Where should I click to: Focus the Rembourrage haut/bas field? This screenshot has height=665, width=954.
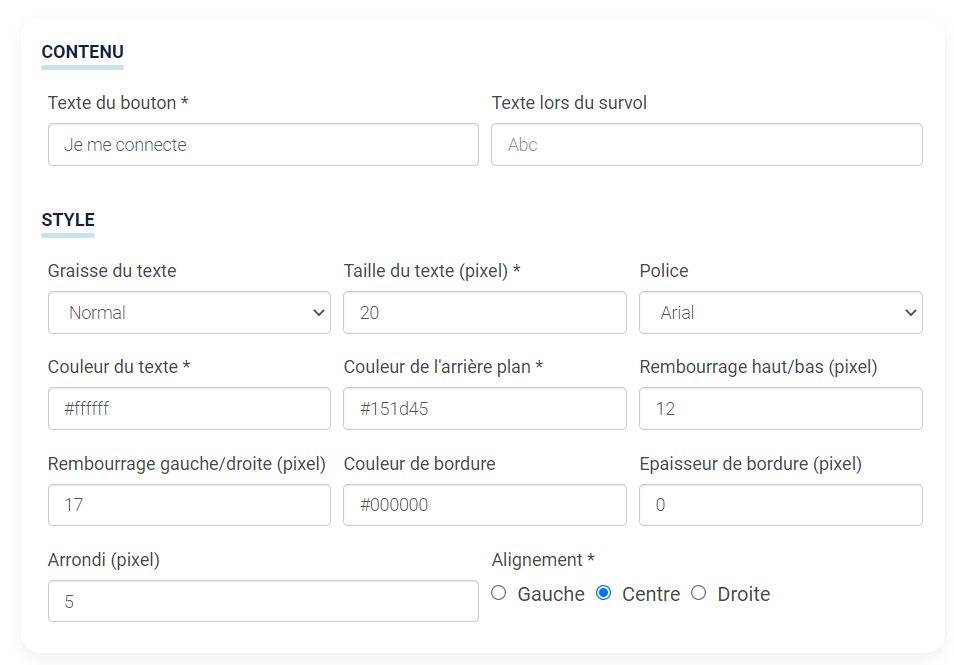pos(781,409)
